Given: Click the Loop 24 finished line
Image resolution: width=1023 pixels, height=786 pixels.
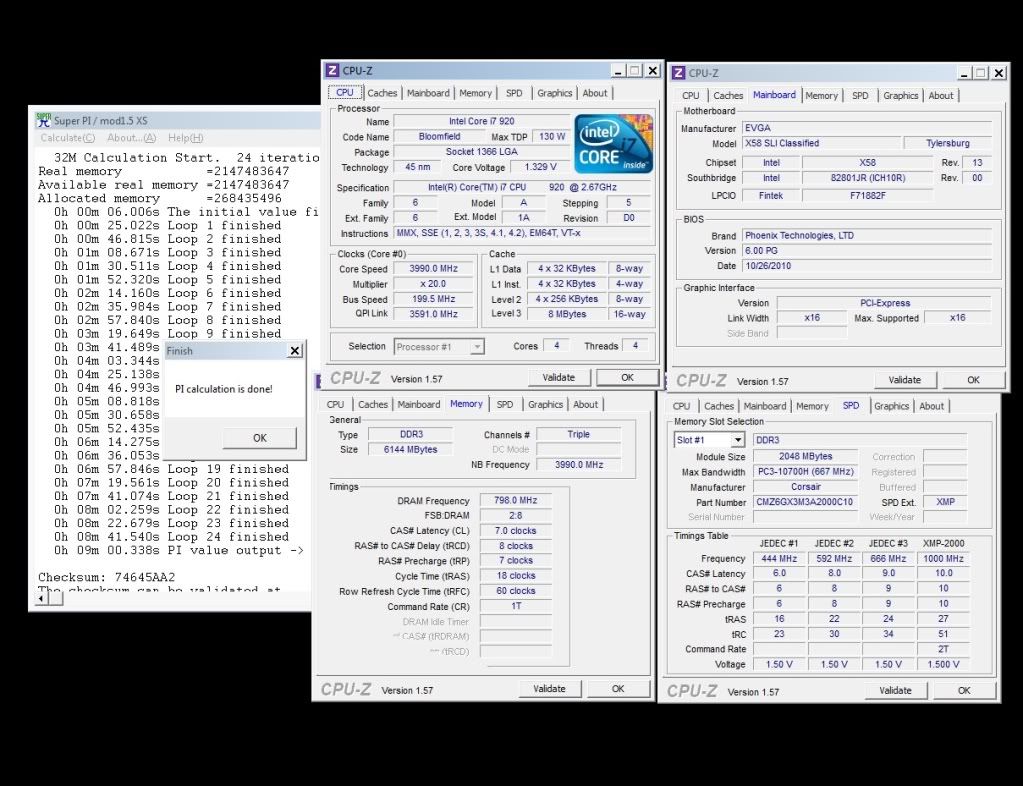Looking at the screenshot, I should pos(172,537).
